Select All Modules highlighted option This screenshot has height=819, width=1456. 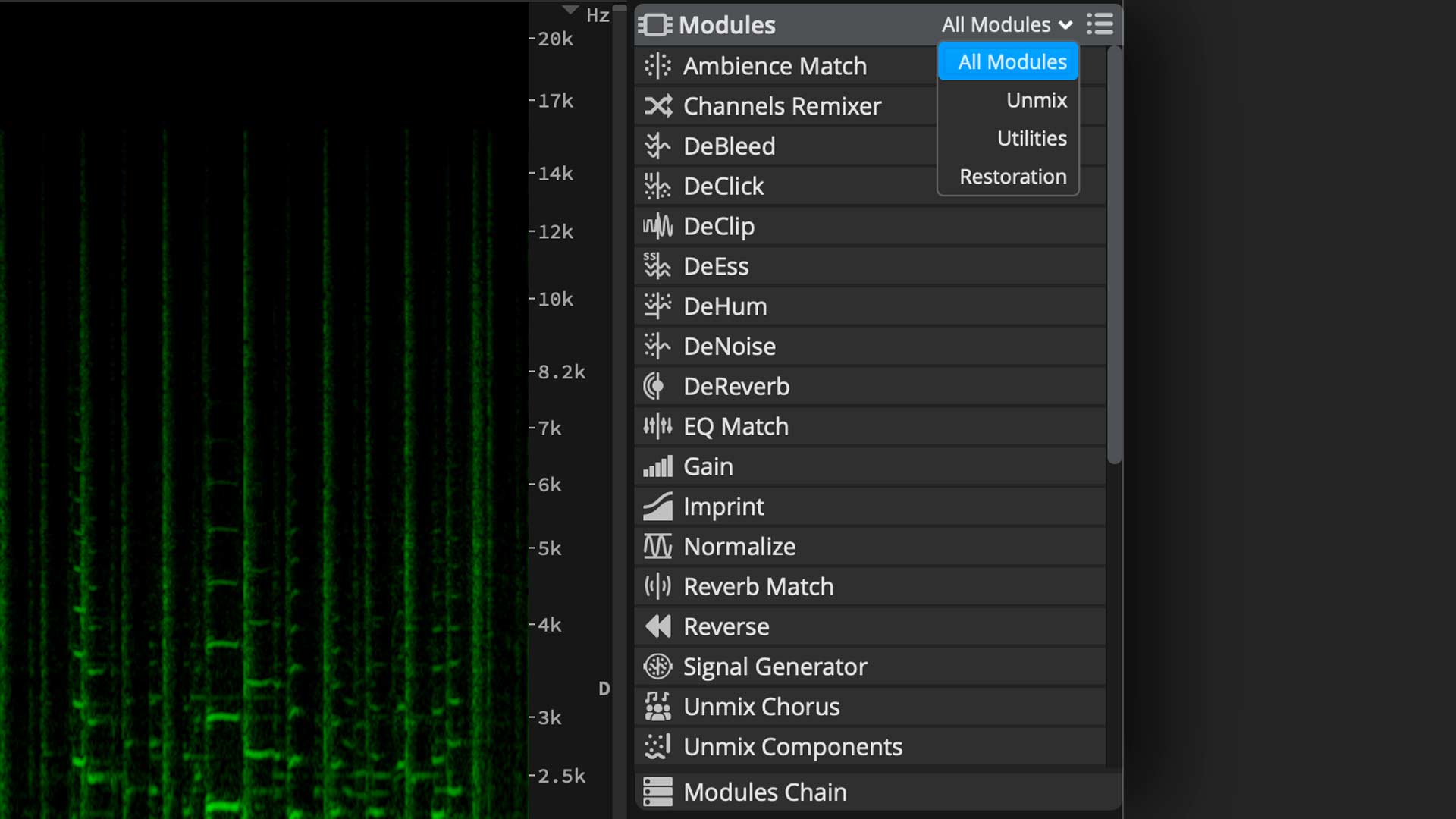click(x=1012, y=62)
